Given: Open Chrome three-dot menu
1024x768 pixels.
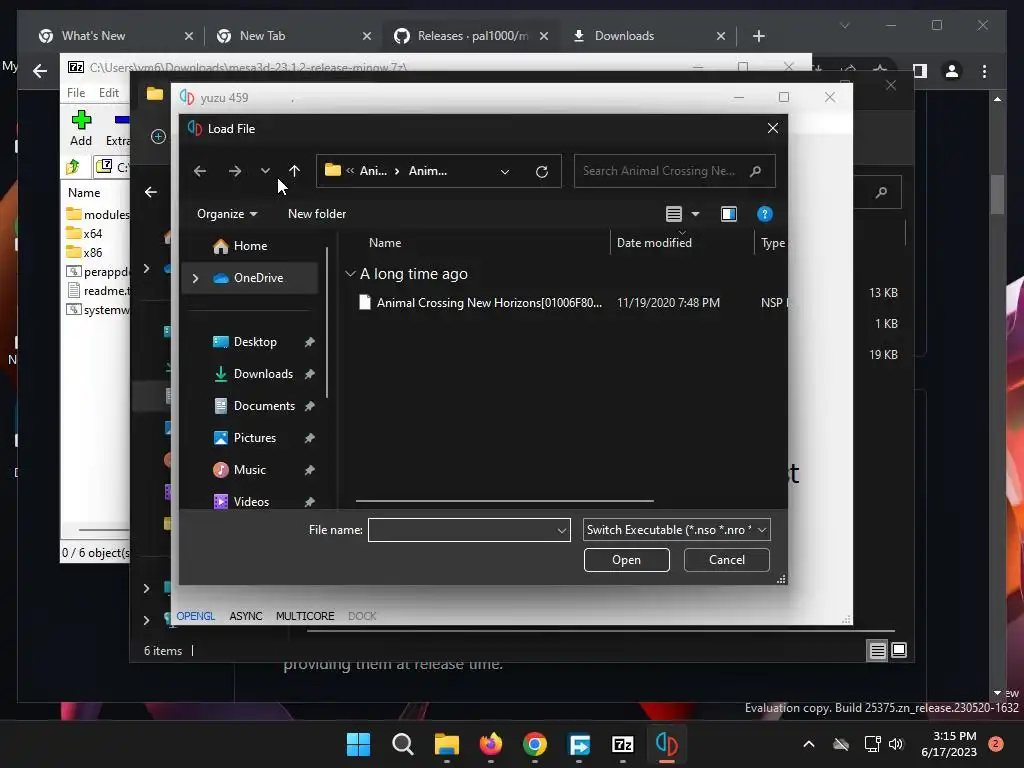Looking at the screenshot, I should pyautogui.click(x=984, y=71).
